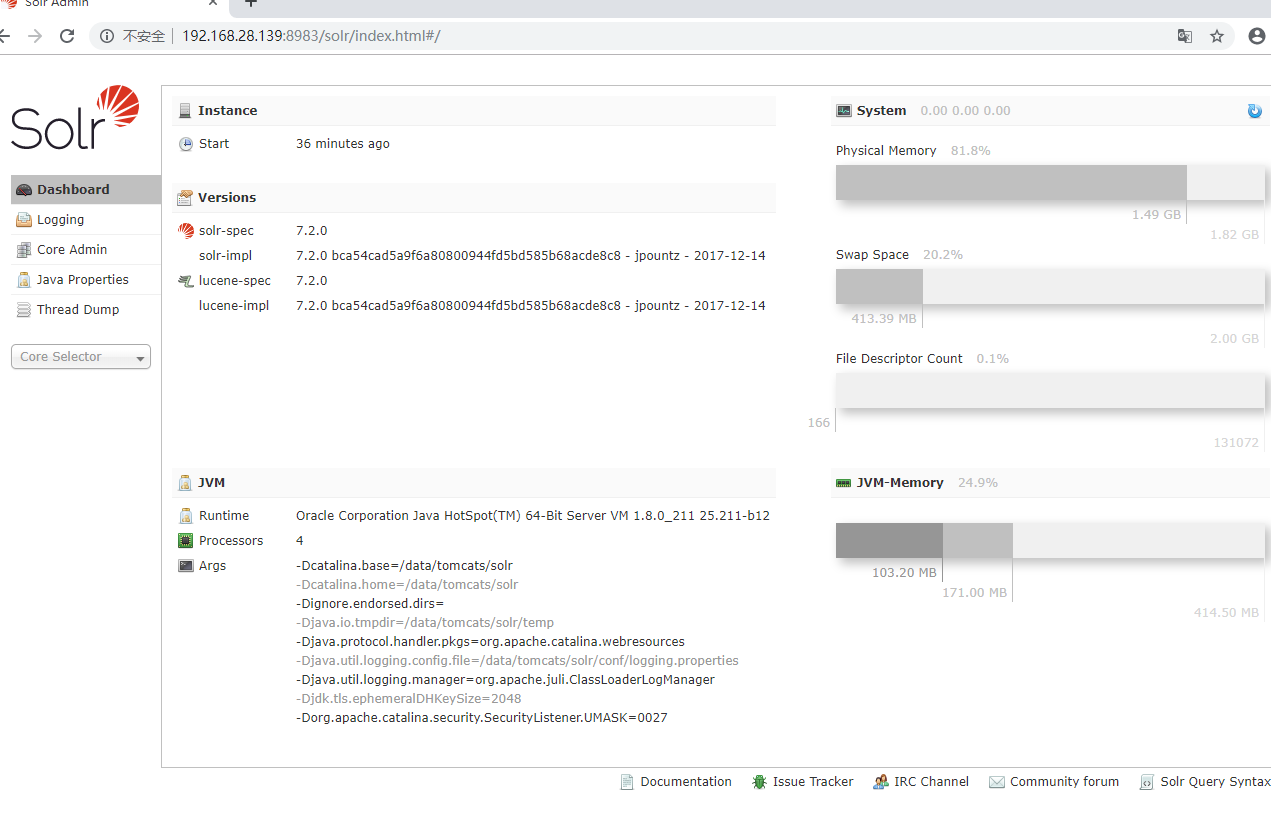The width and height of the screenshot is (1271, 825).
Task: Open Core Admin from the sidebar
Action: click(x=69, y=249)
